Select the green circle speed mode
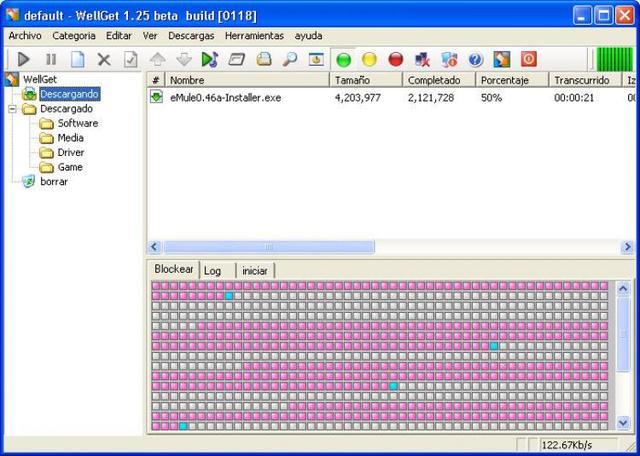The image size is (640, 456). point(344,60)
